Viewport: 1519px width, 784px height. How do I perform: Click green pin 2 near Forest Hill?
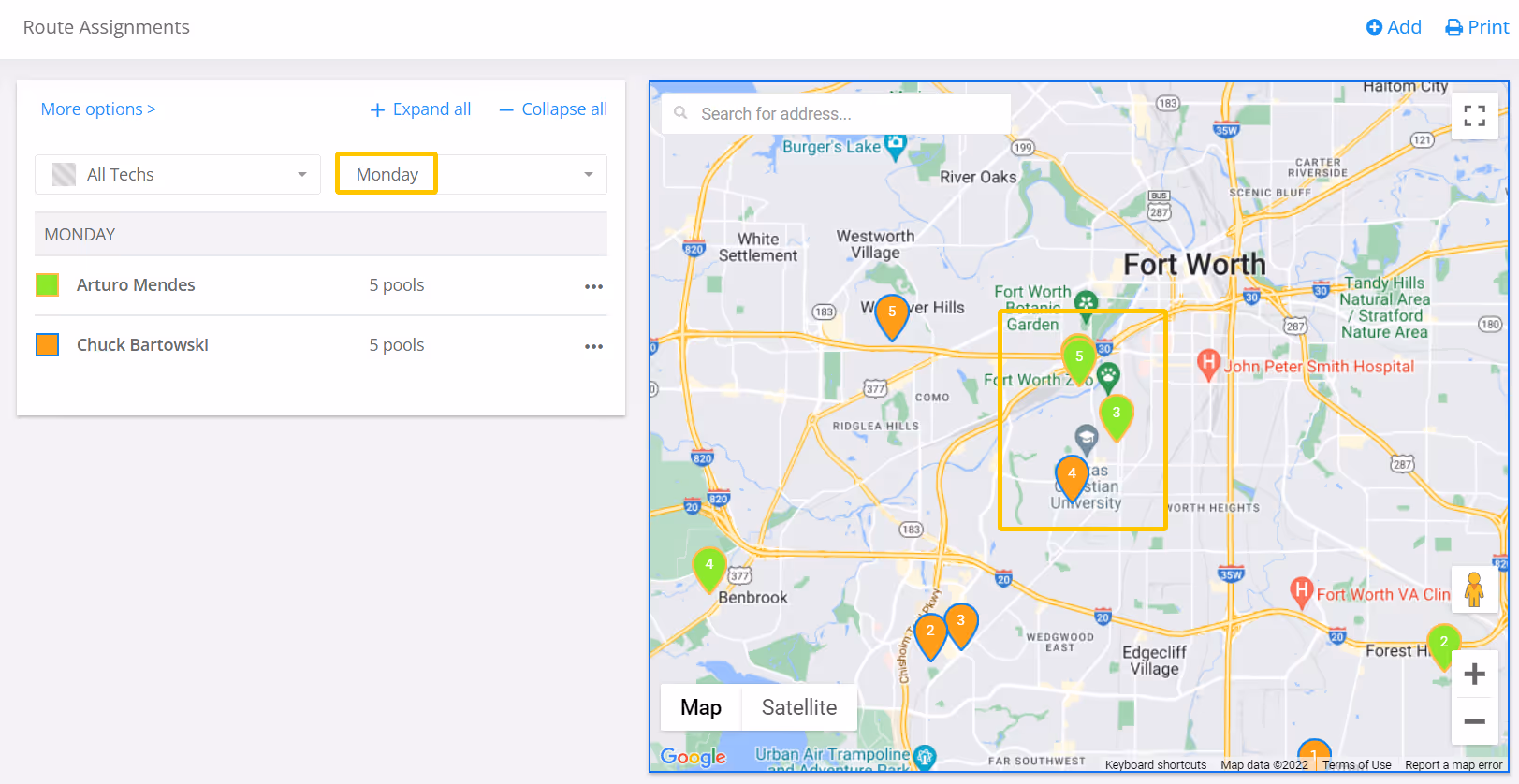(x=1444, y=646)
